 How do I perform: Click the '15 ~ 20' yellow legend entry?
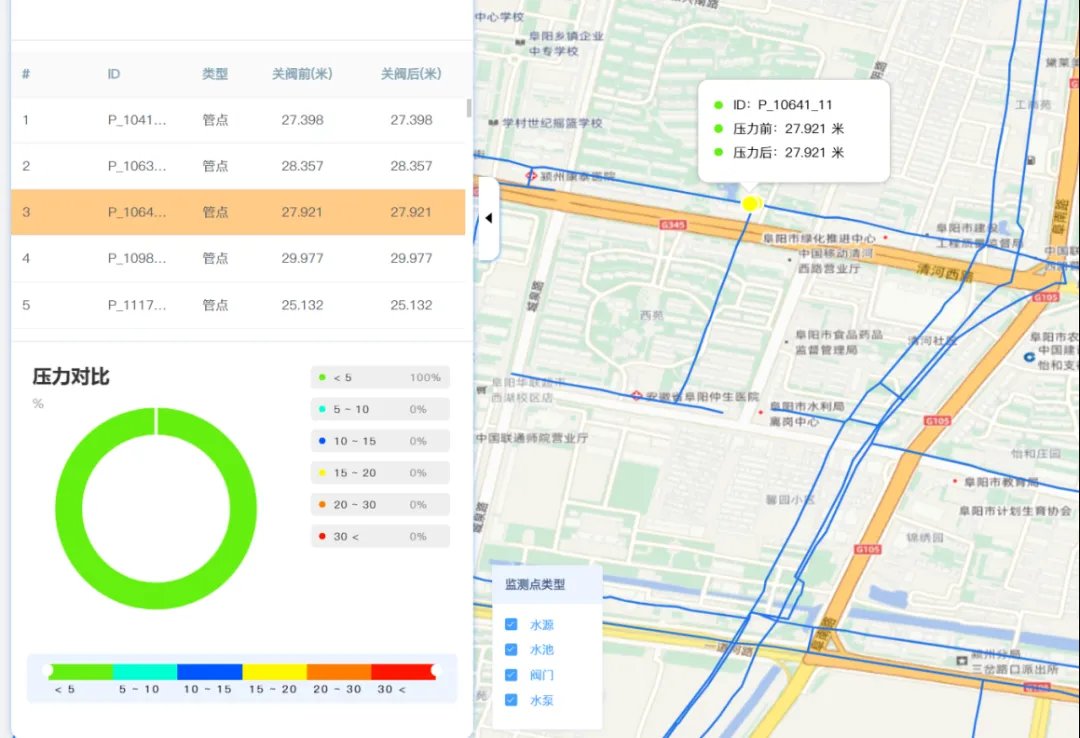coord(380,473)
